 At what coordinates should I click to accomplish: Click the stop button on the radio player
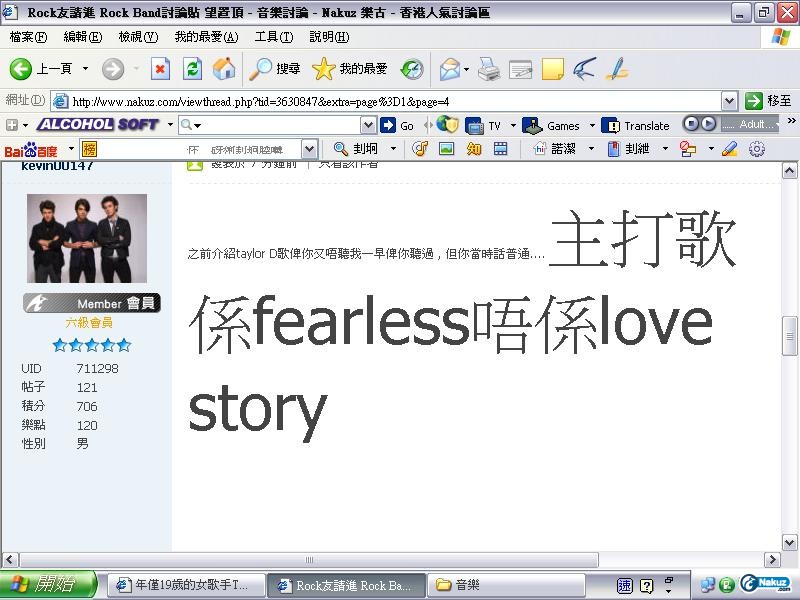coord(690,124)
